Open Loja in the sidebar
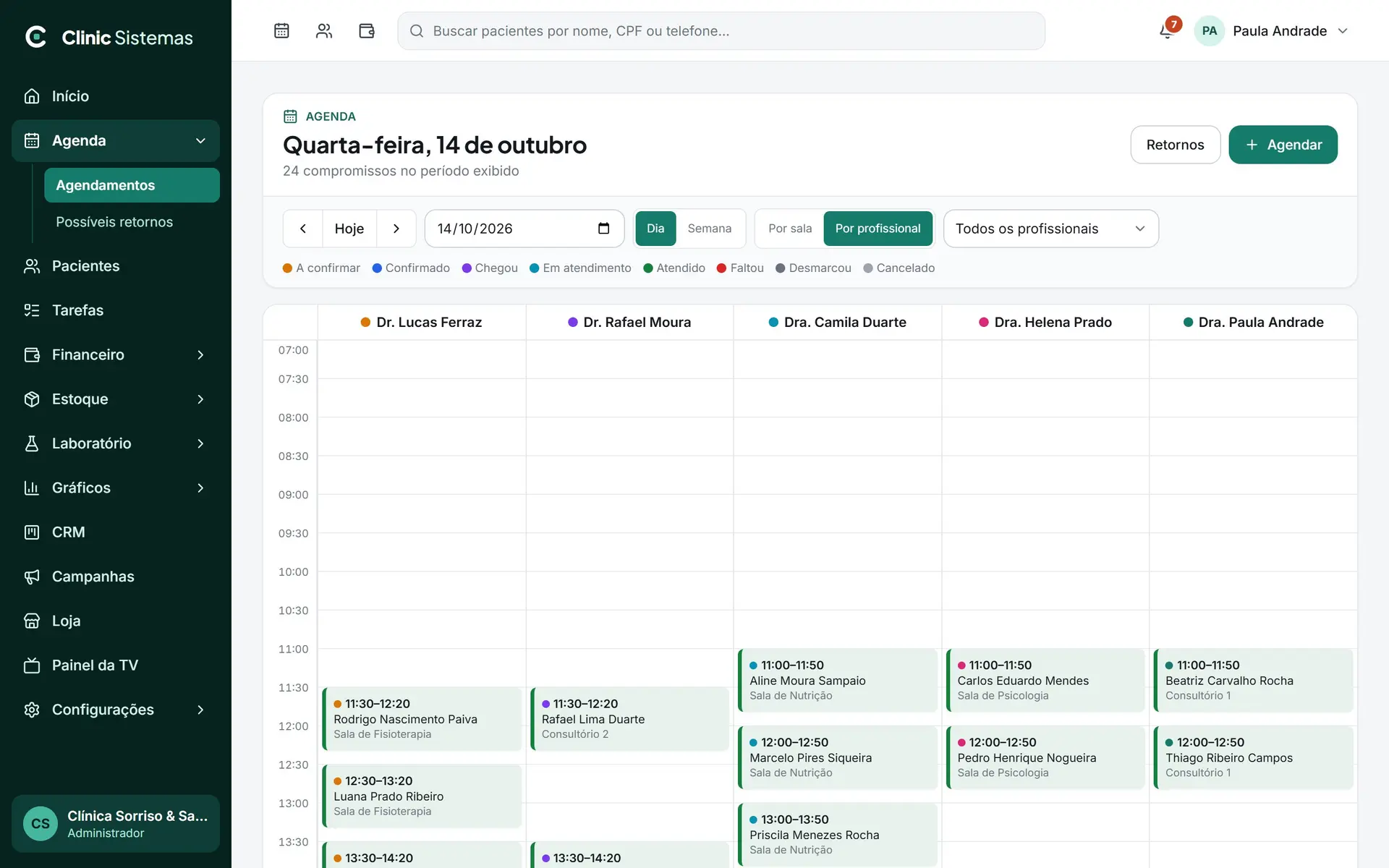1389x868 pixels. (x=116, y=621)
